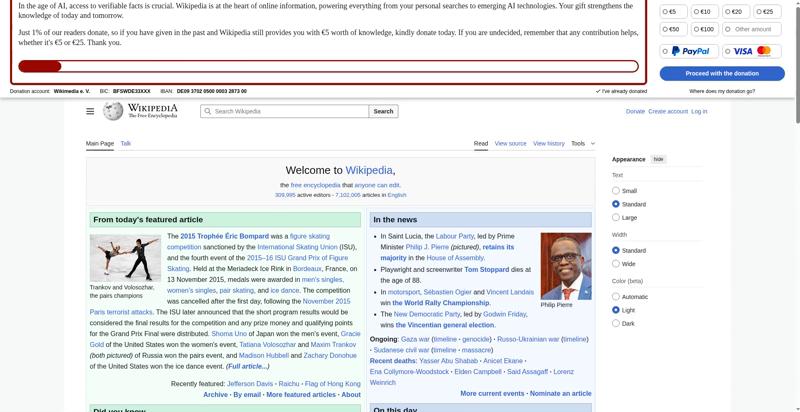Switch to the Talk tab
800x412 pixels.
126,144
